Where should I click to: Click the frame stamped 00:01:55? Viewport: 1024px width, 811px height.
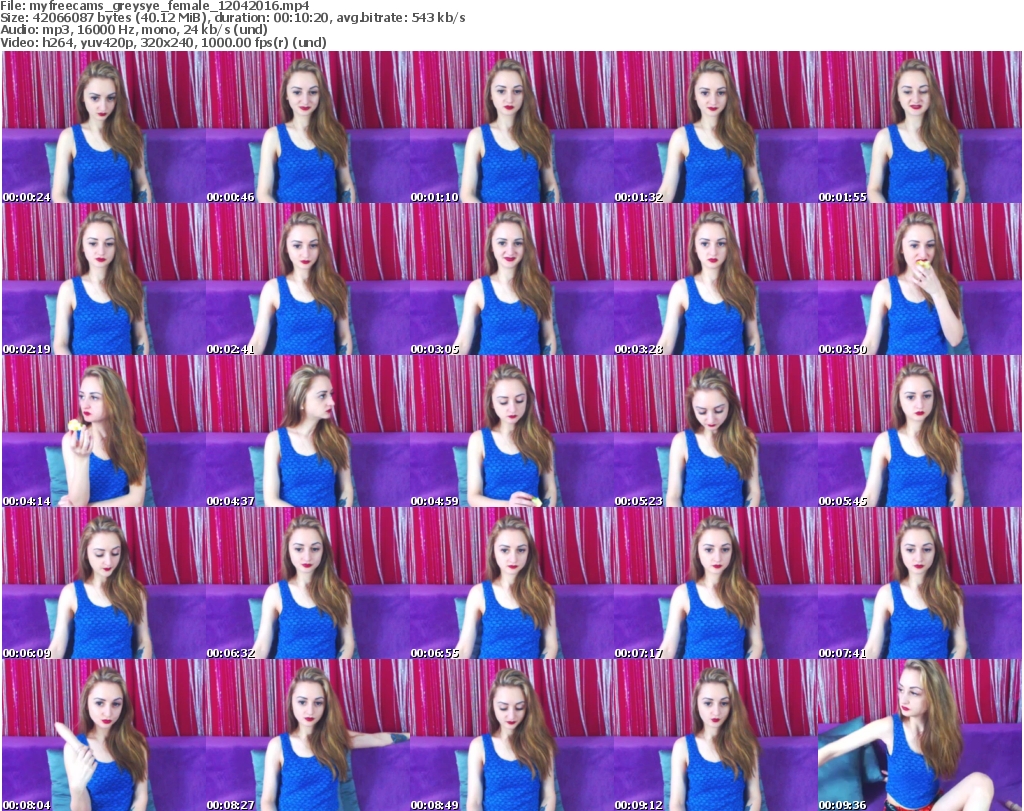click(919, 127)
